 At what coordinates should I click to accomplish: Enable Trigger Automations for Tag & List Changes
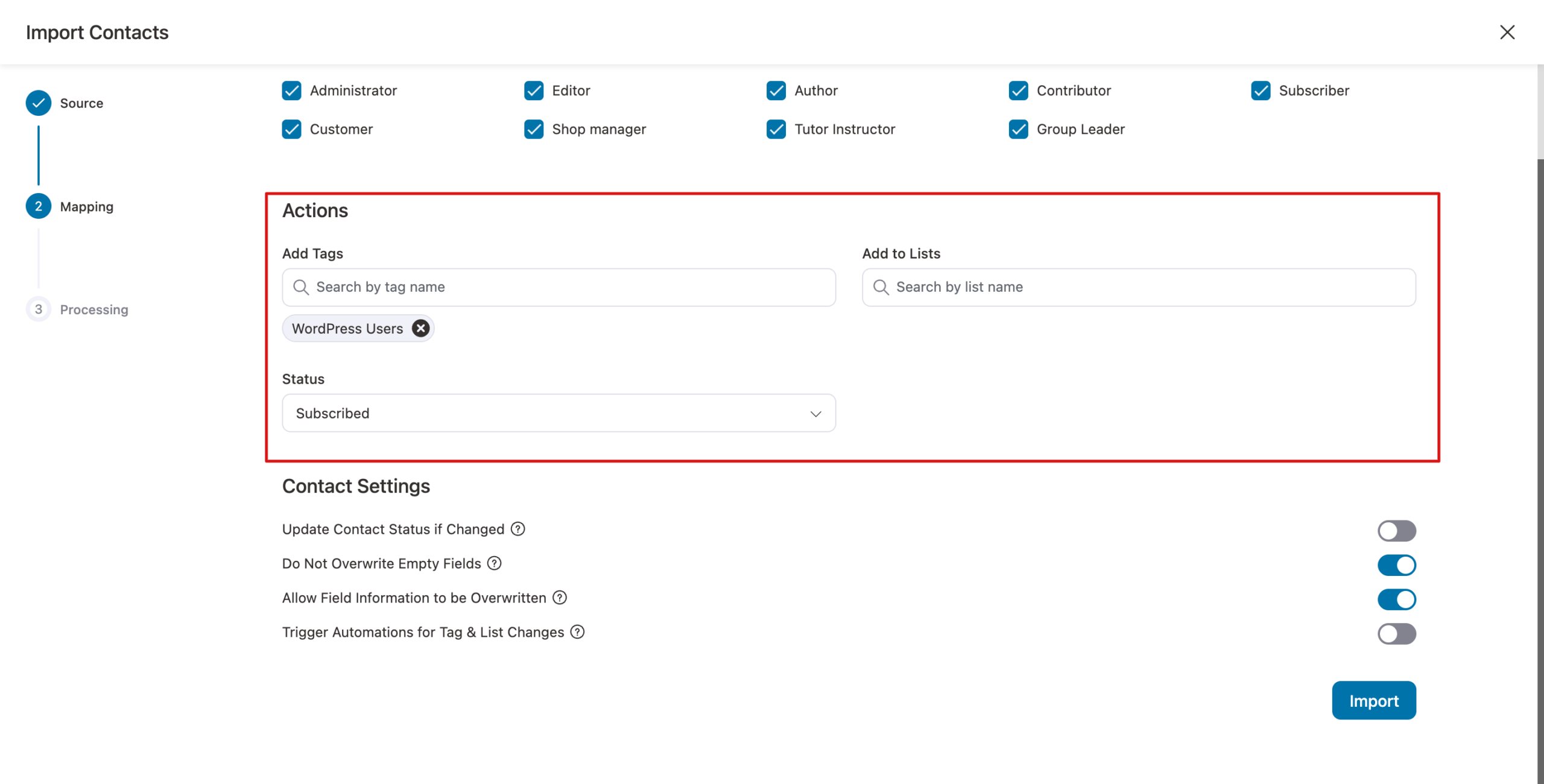point(1397,634)
